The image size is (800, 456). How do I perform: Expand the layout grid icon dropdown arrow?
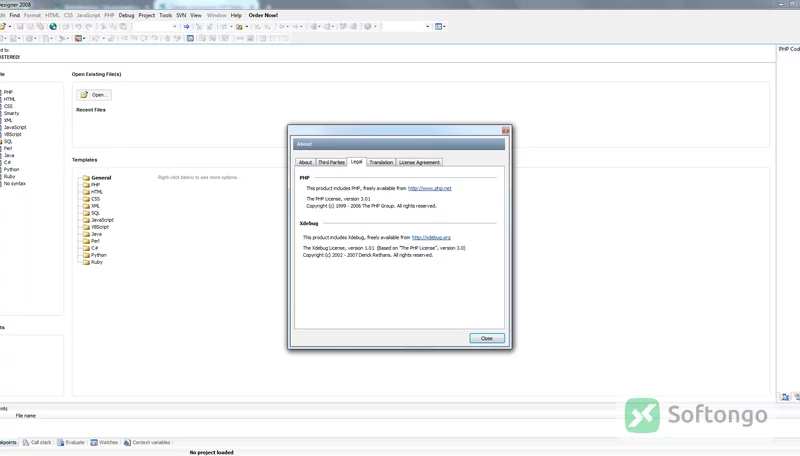tap(444, 27)
